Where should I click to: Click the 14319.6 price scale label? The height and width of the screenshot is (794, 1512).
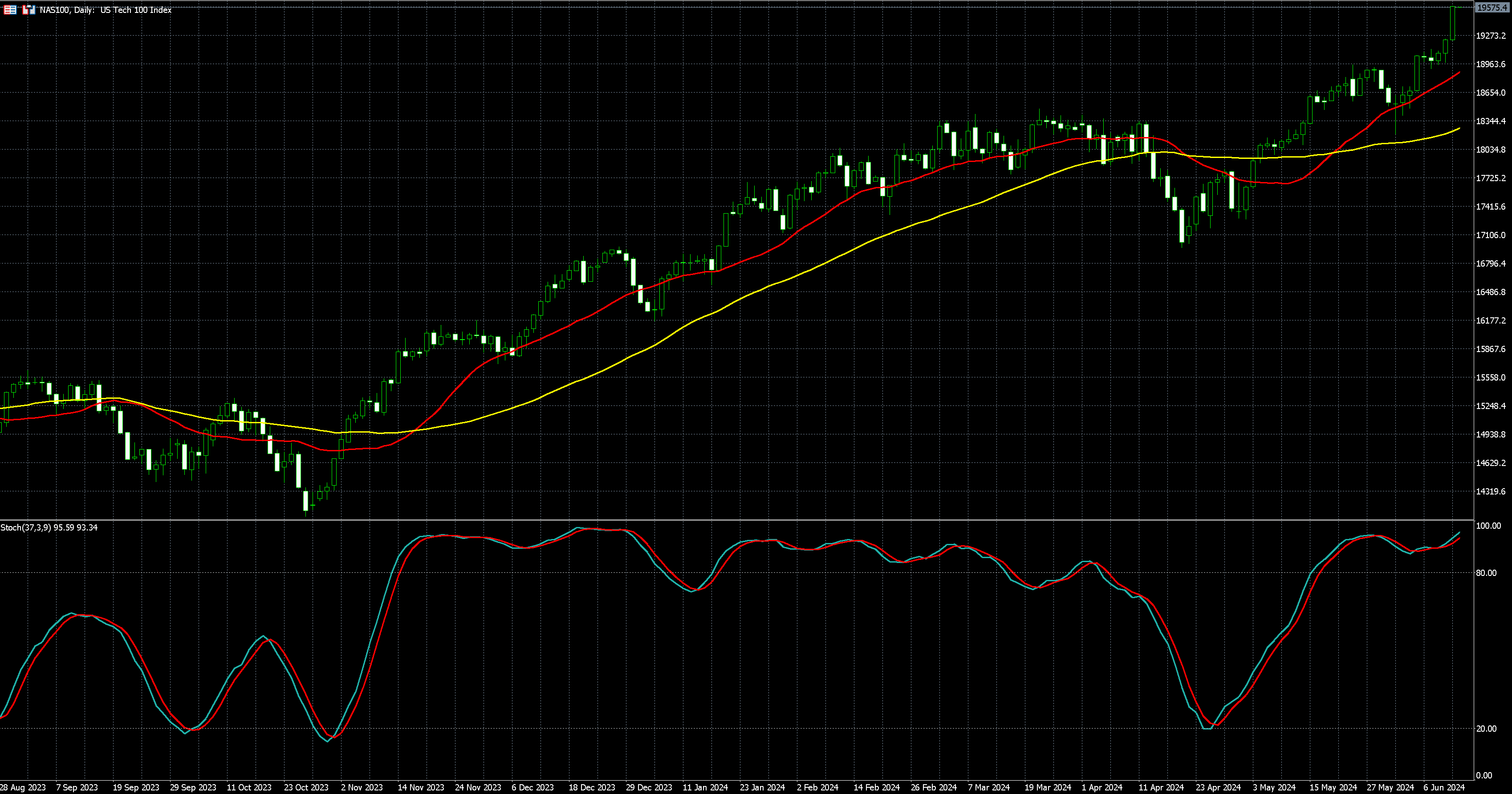click(1490, 492)
